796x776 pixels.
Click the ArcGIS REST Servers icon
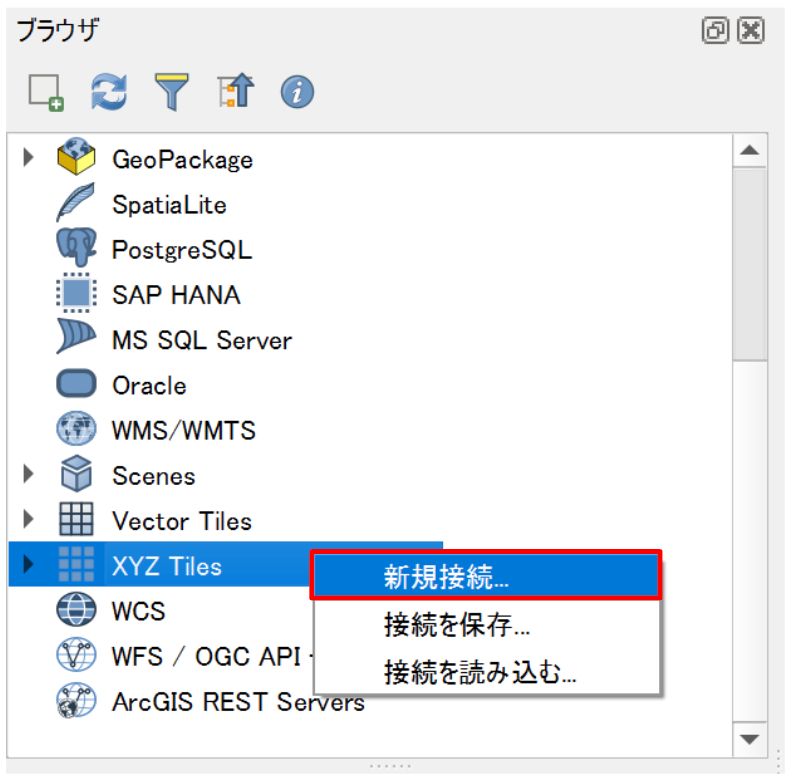[76, 700]
